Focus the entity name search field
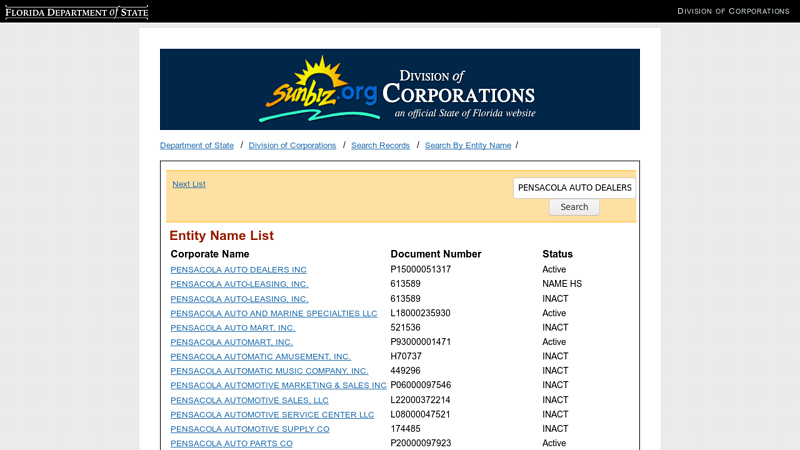 click(x=574, y=188)
